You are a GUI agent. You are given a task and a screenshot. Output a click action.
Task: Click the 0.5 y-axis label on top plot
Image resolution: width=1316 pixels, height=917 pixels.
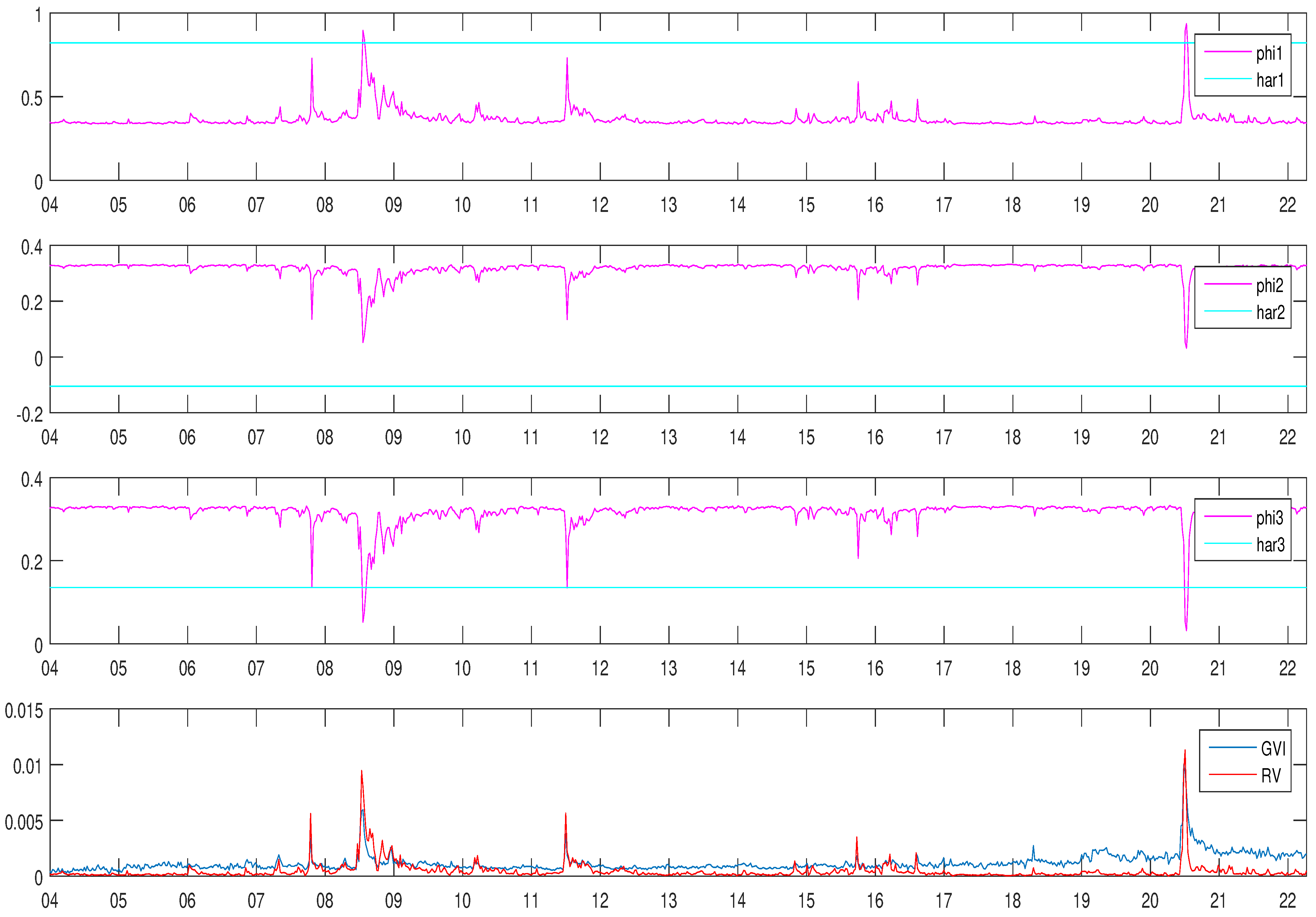(32, 99)
